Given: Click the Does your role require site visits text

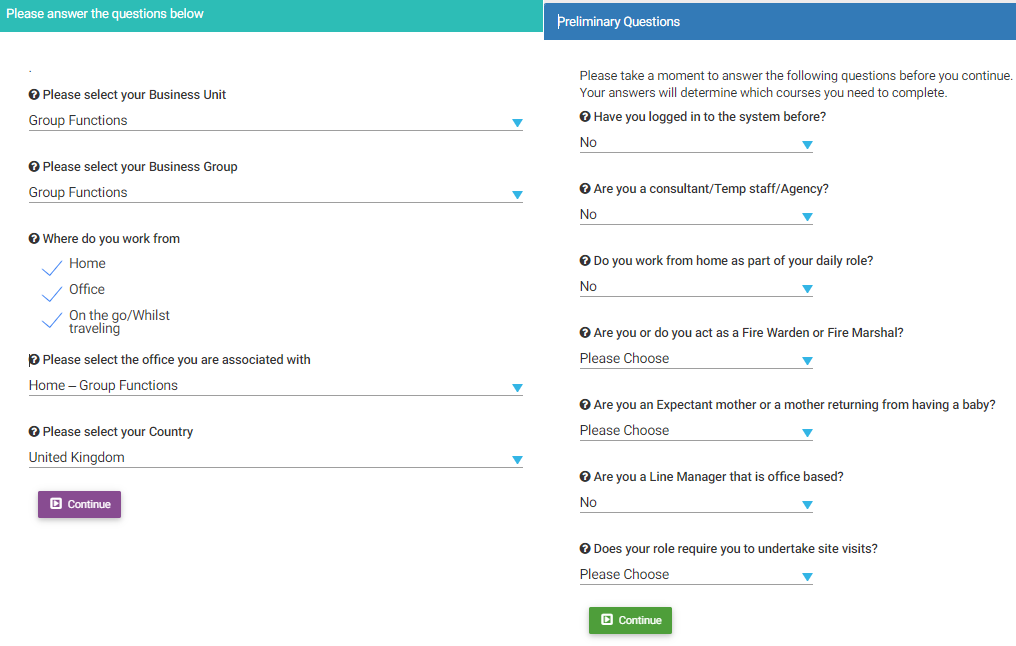Looking at the screenshot, I should (735, 549).
